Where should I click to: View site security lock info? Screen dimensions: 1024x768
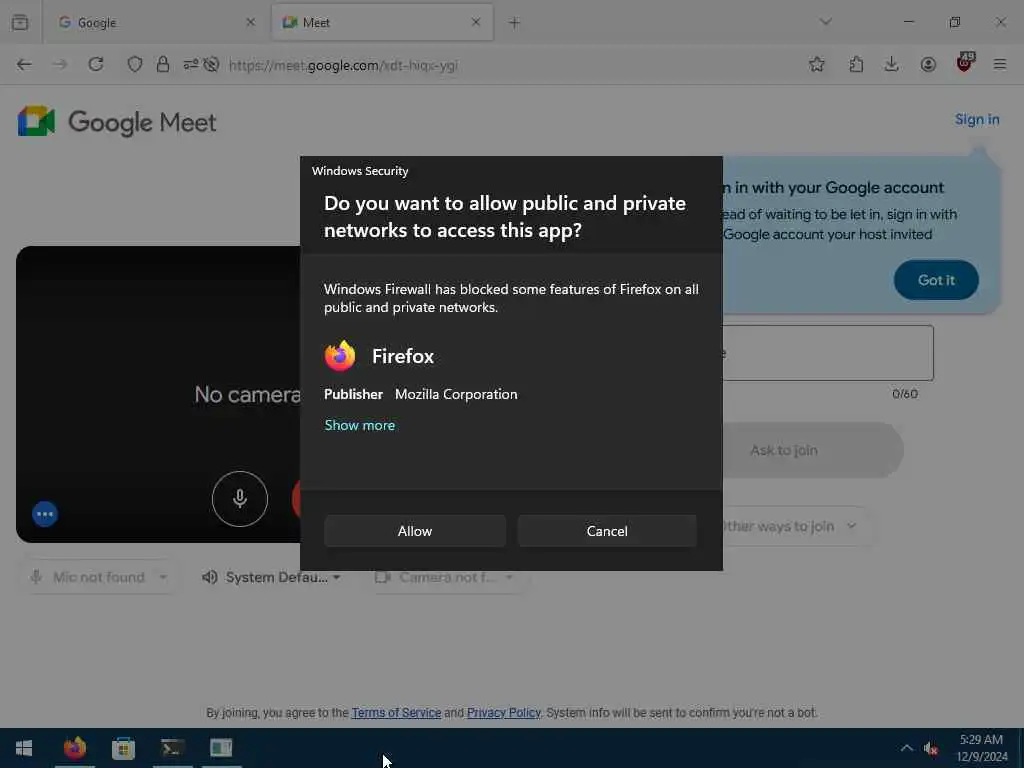pos(163,65)
